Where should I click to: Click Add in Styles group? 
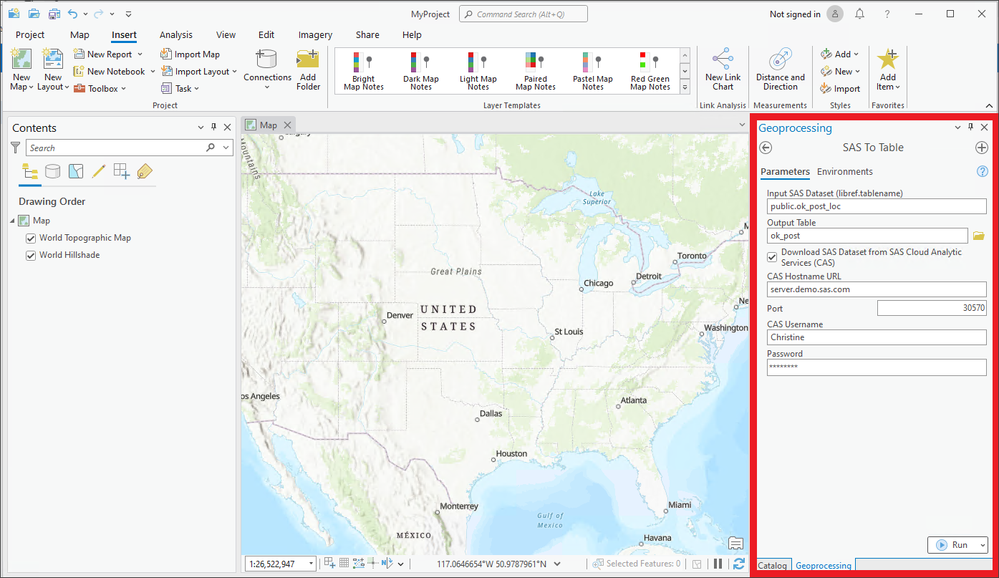(840, 54)
